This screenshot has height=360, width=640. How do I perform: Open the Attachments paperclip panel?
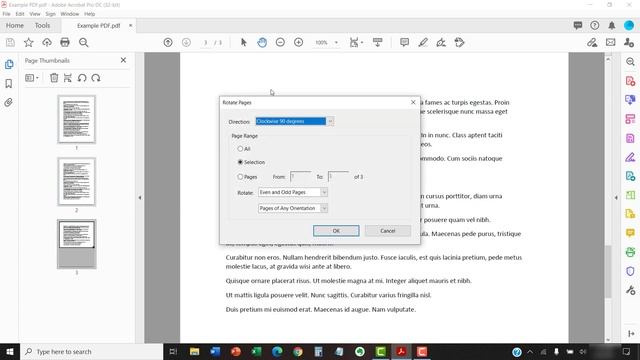9,102
